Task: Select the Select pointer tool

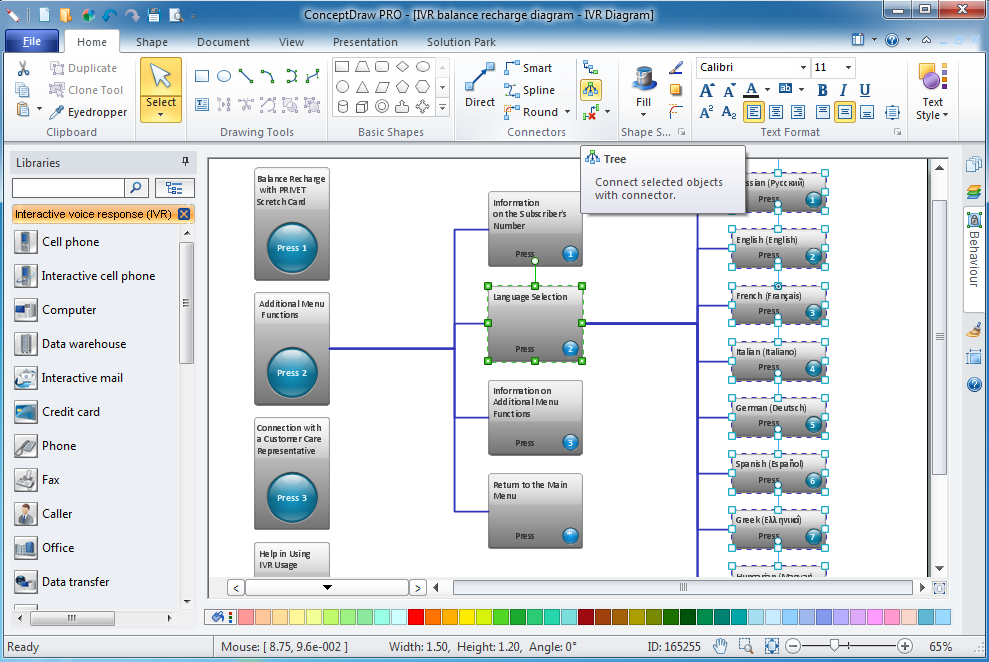Action: tap(161, 90)
